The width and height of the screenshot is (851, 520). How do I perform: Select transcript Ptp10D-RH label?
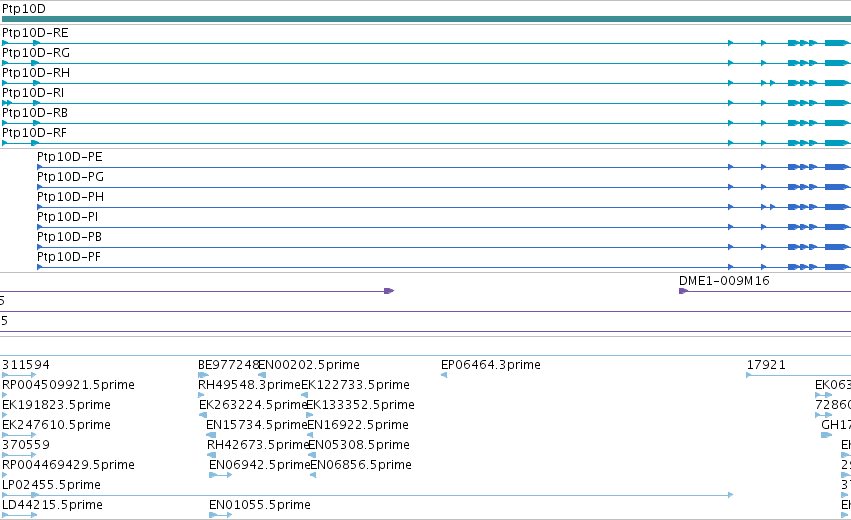pyautogui.click(x=36, y=73)
